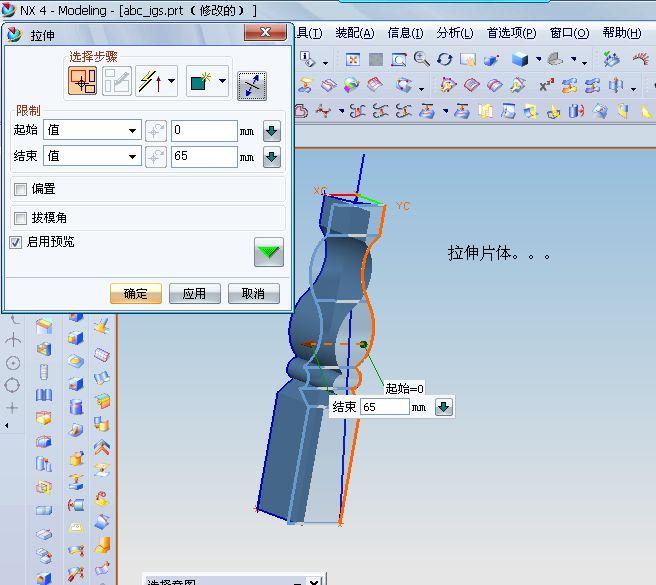Viewport: 656px width, 585px height.
Task: Click the green arrow beside 起始 value
Action: tap(272, 131)
